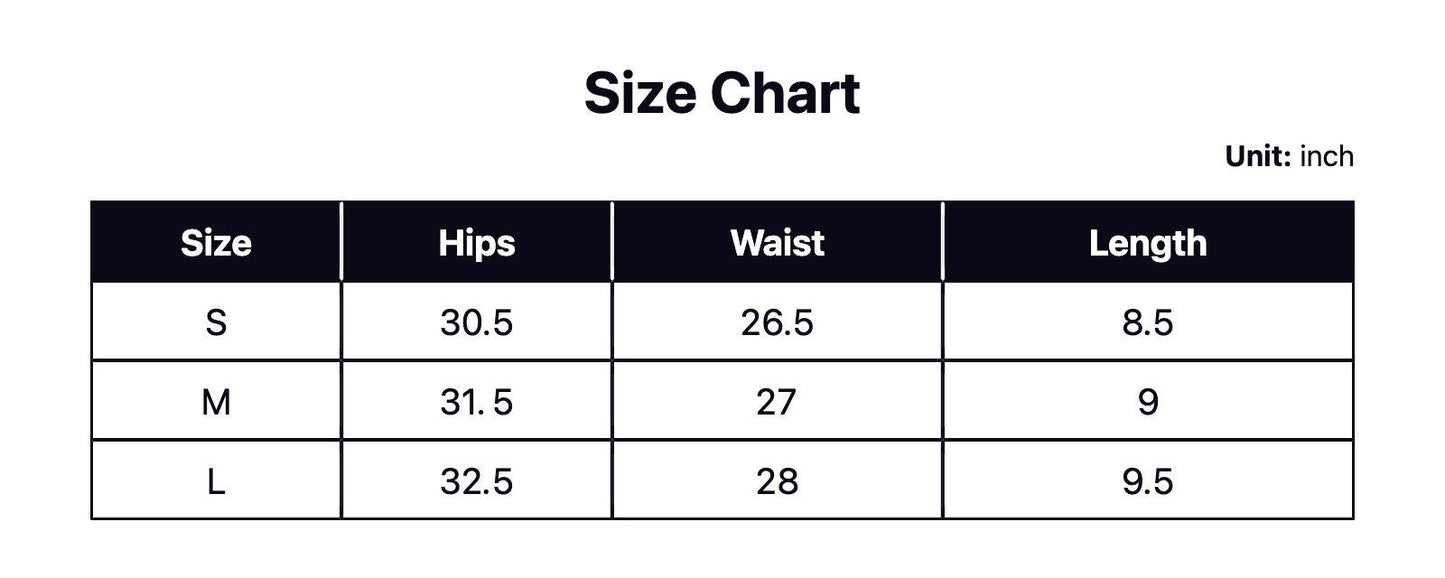Click the 26.5 waist measurement
The height and width of the screenshot is (578, 1445).
point(777,322)
